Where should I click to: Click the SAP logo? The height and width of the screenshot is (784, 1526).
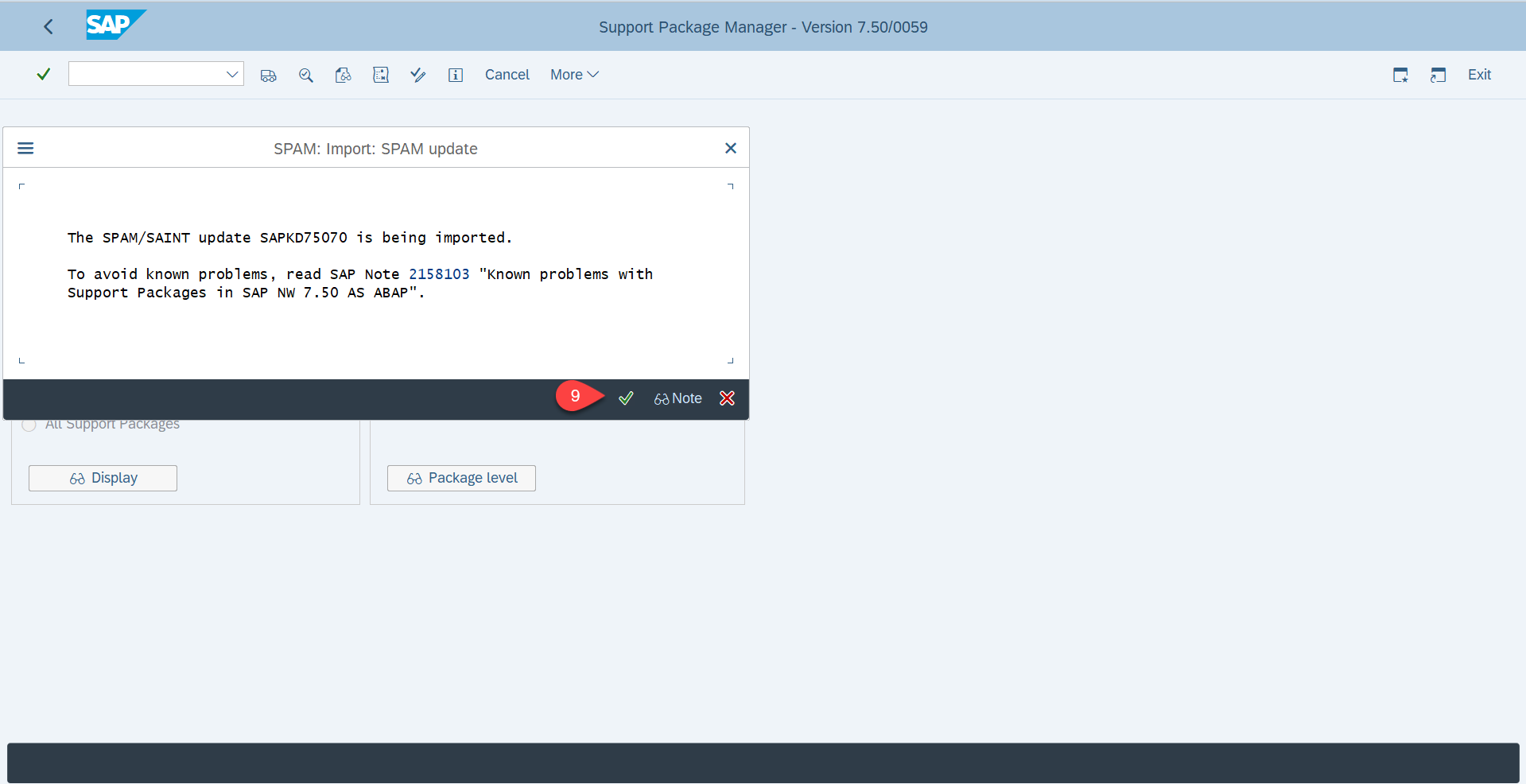[x=116, y=25]
